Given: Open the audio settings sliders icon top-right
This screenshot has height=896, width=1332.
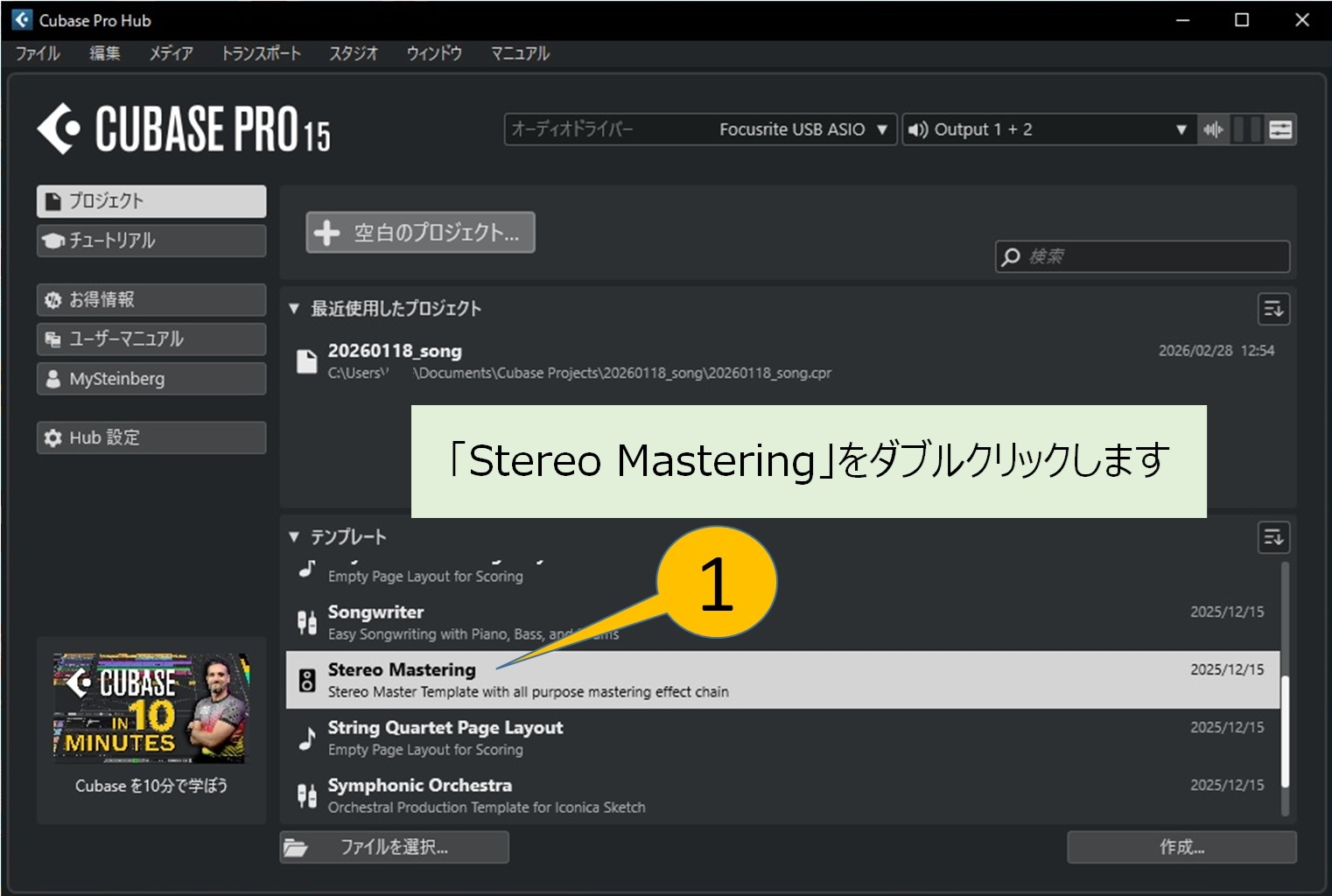Looking at the screenshot, I should coord(1280,129).
